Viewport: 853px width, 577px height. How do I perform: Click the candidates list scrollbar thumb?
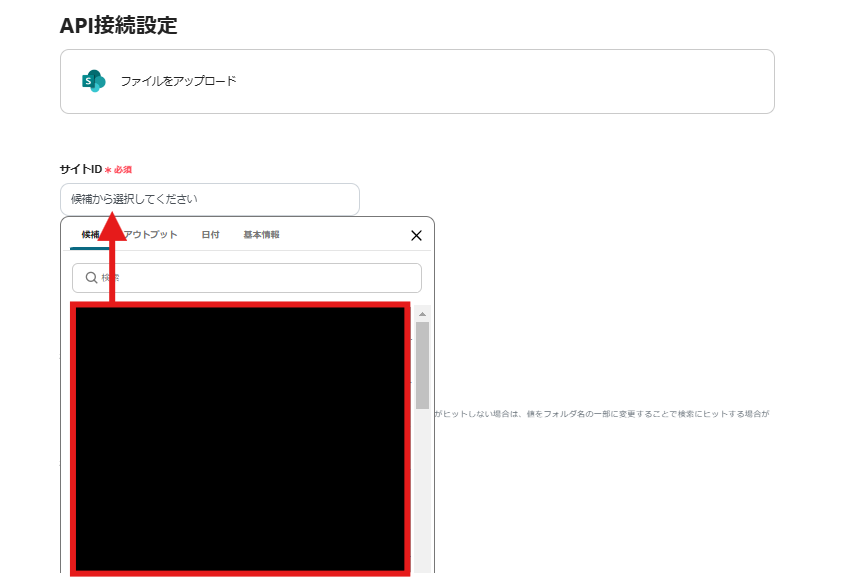[x=422, y=365]
